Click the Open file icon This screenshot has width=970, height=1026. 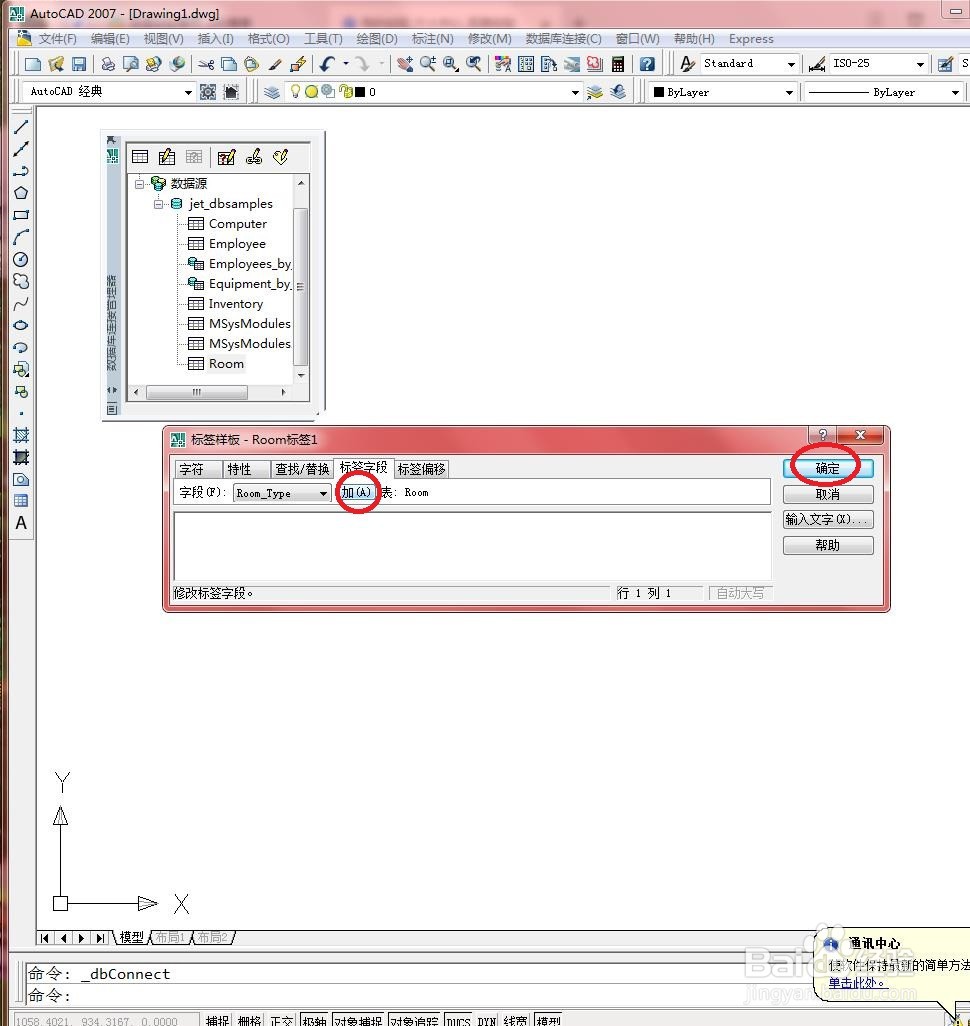(x=56, y=64)
